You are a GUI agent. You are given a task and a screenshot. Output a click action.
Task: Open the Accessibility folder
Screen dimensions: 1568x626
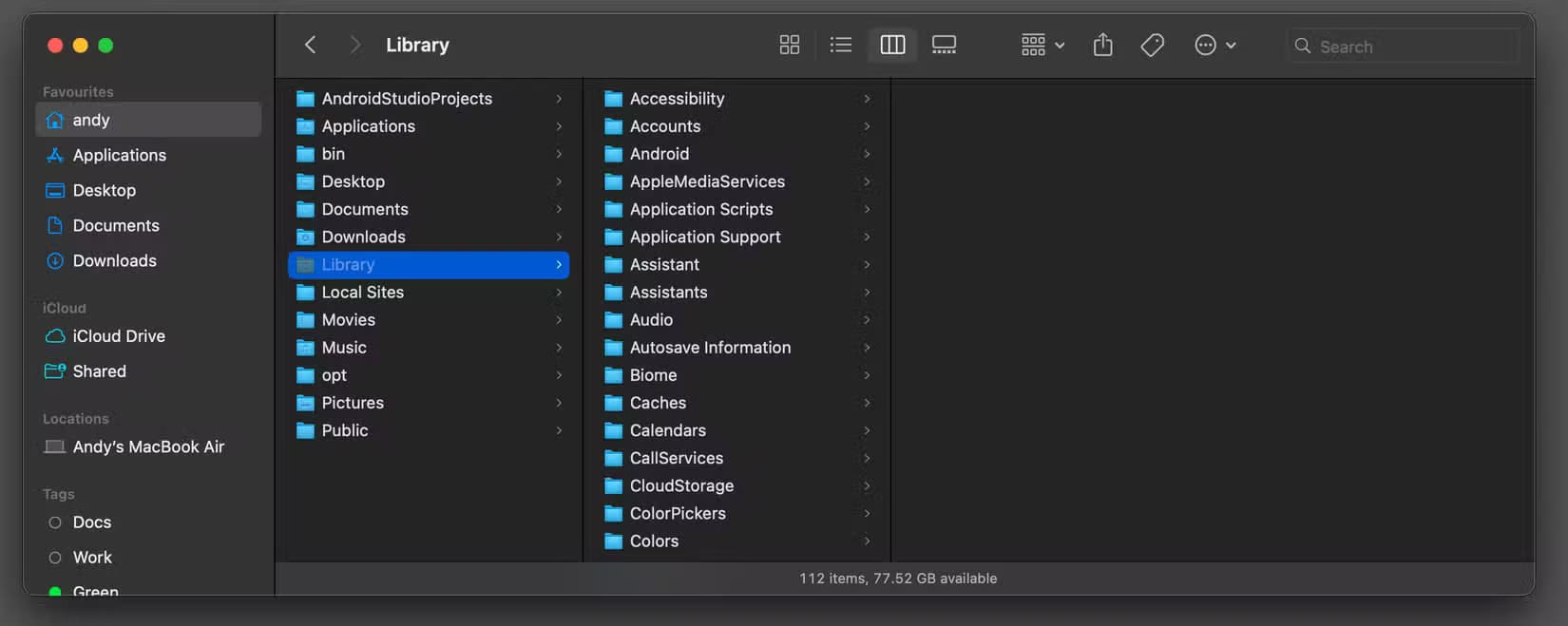pyautogui.click(x=737, y=99)
